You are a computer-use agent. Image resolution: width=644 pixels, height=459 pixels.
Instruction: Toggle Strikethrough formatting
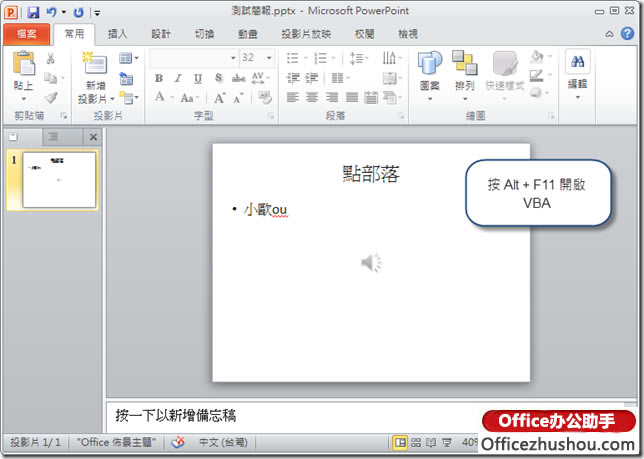[x=238, y=78]
